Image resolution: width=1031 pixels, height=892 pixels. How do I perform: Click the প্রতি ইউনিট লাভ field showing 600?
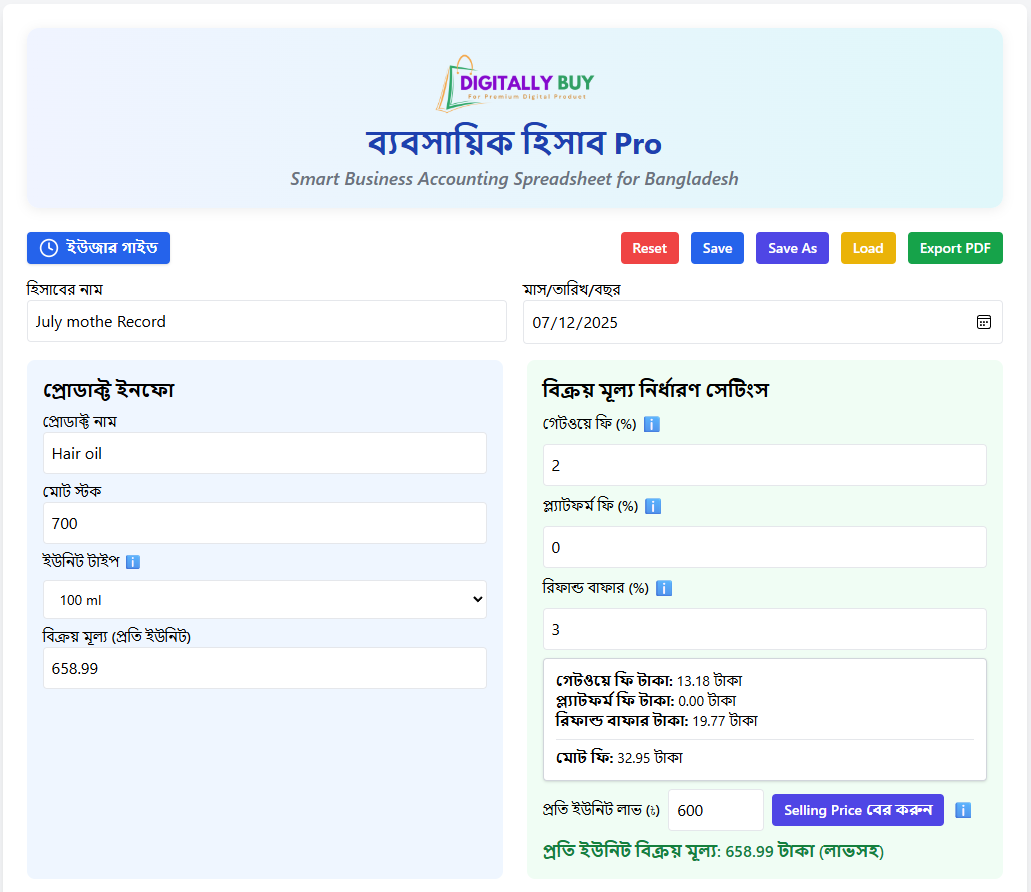click(x=714, y=810)
